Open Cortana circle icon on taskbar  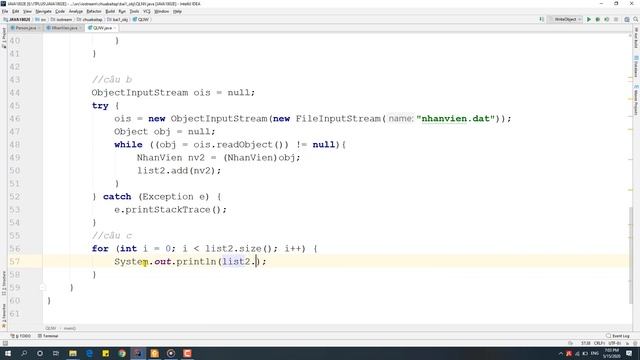pyautogui.click(x=40, y=353)
